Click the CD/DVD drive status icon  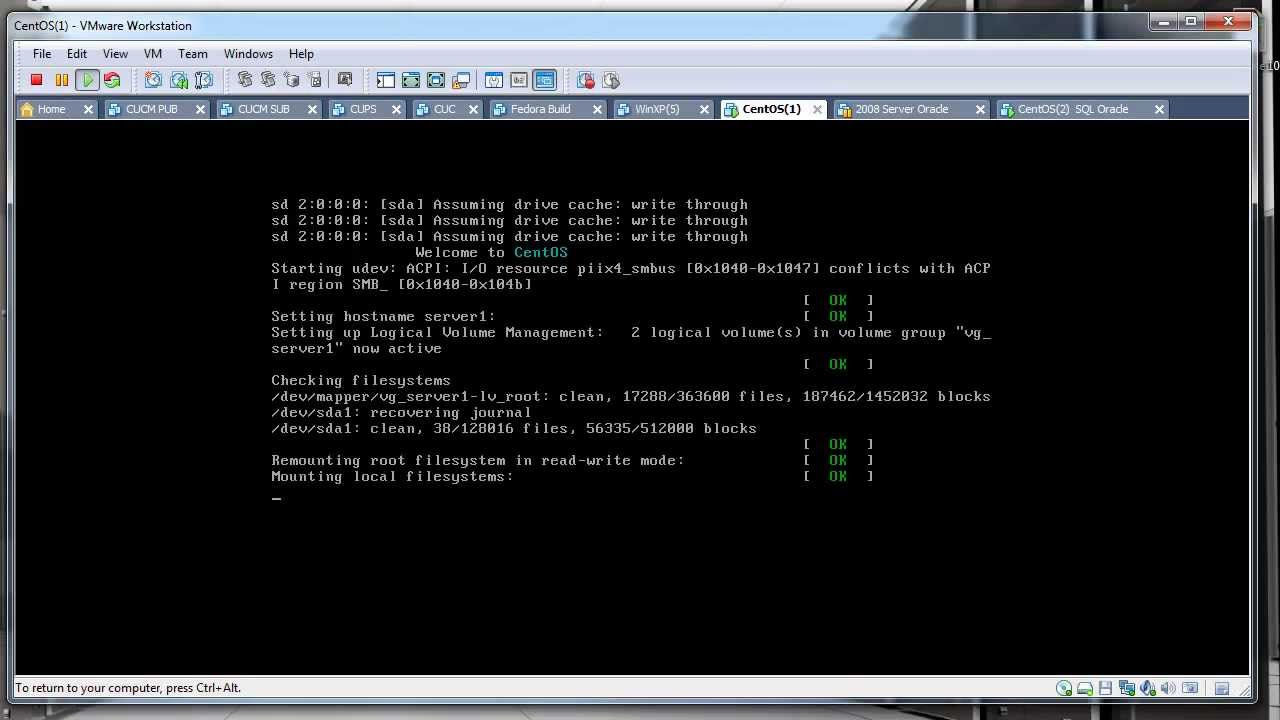click(x=1064, y=688)
